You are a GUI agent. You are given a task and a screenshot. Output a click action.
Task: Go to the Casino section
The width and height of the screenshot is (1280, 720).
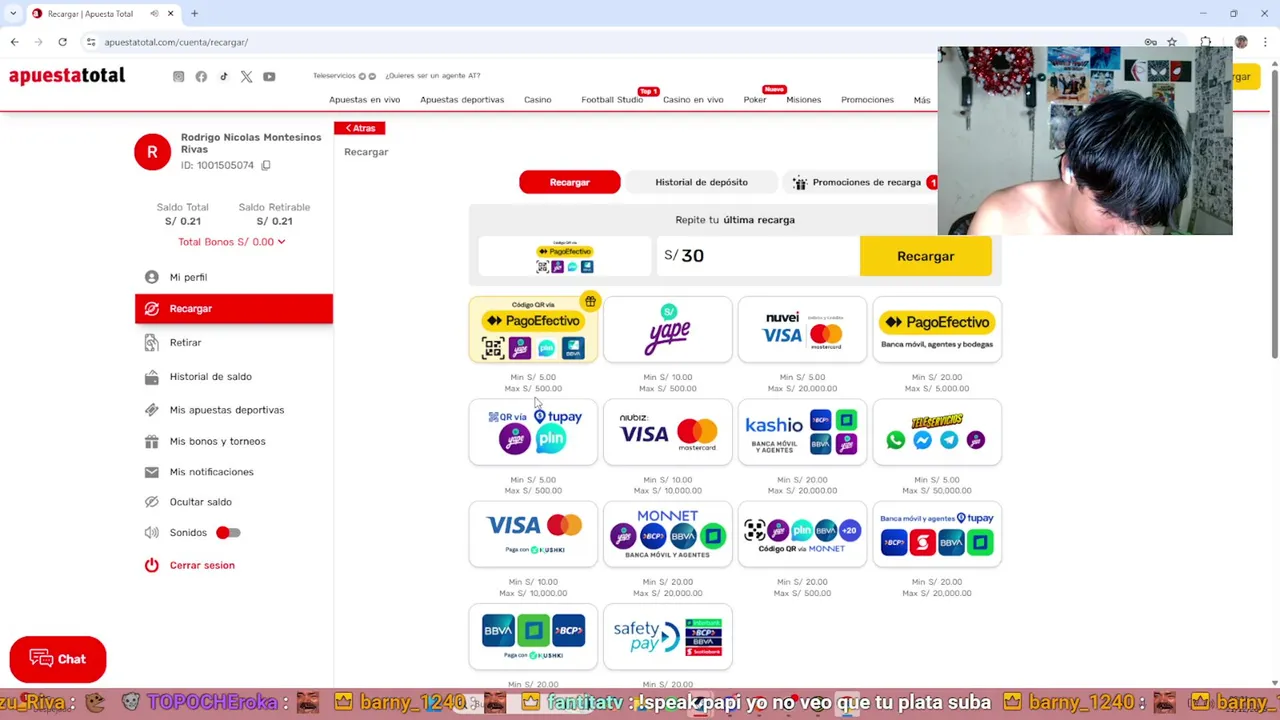click(x=538, y=100)
